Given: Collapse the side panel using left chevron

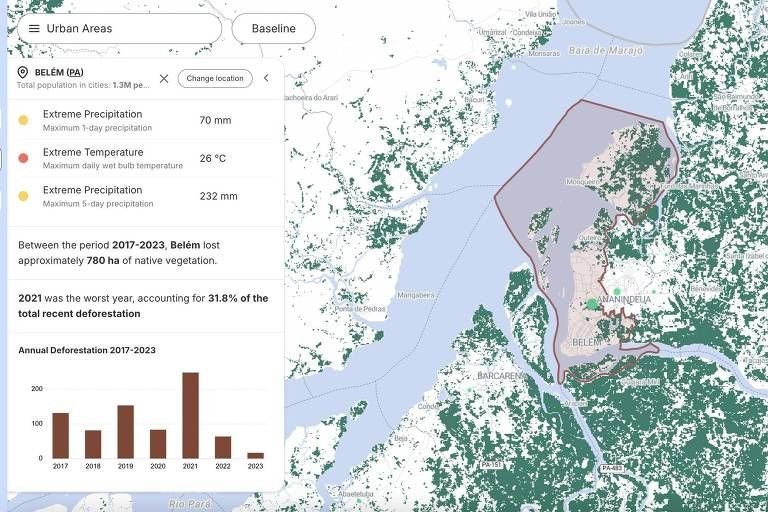Looking at the screenshot, I should coord(266,78).
